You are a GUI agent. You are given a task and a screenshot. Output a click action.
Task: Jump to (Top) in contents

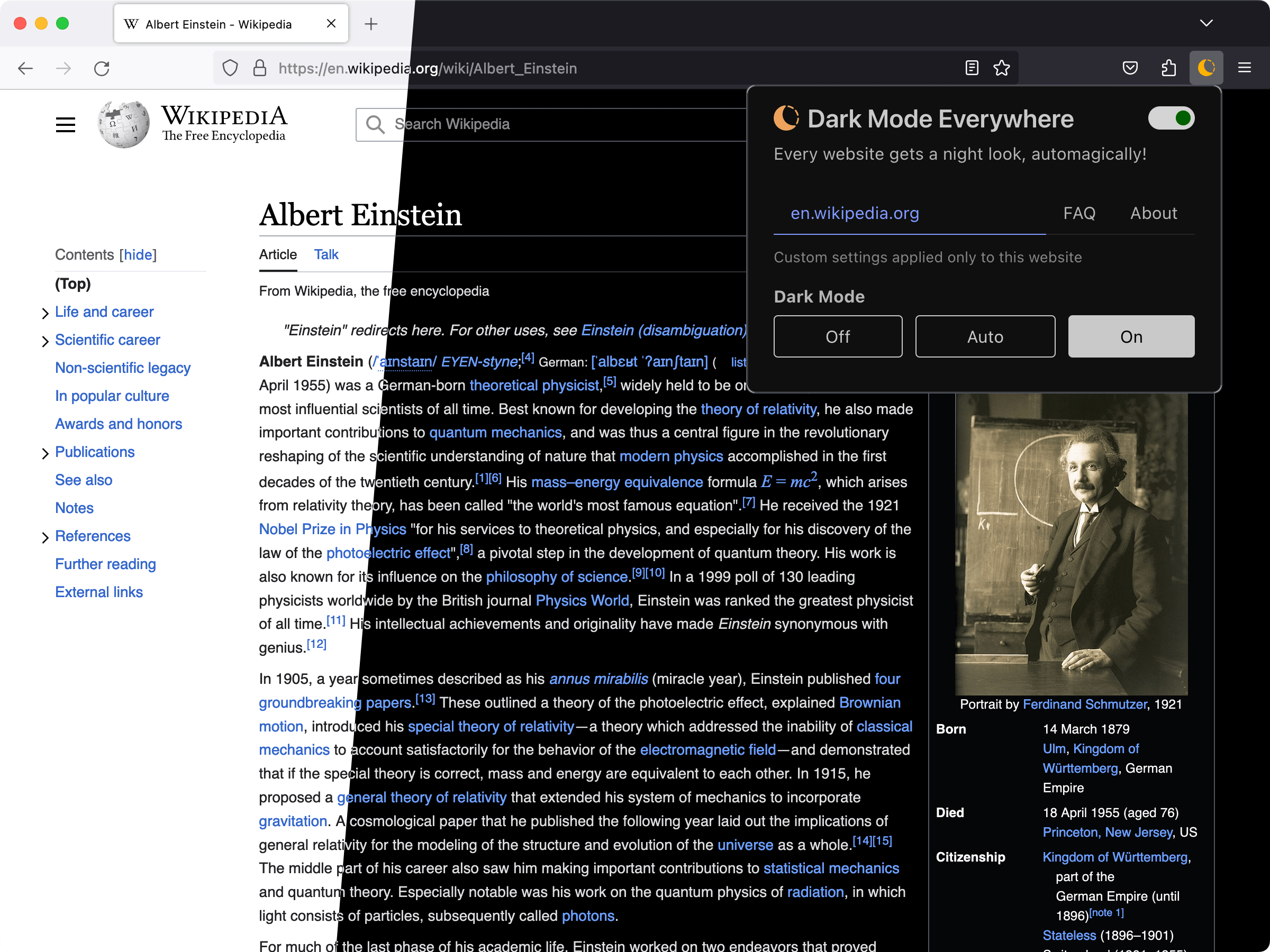73,283
